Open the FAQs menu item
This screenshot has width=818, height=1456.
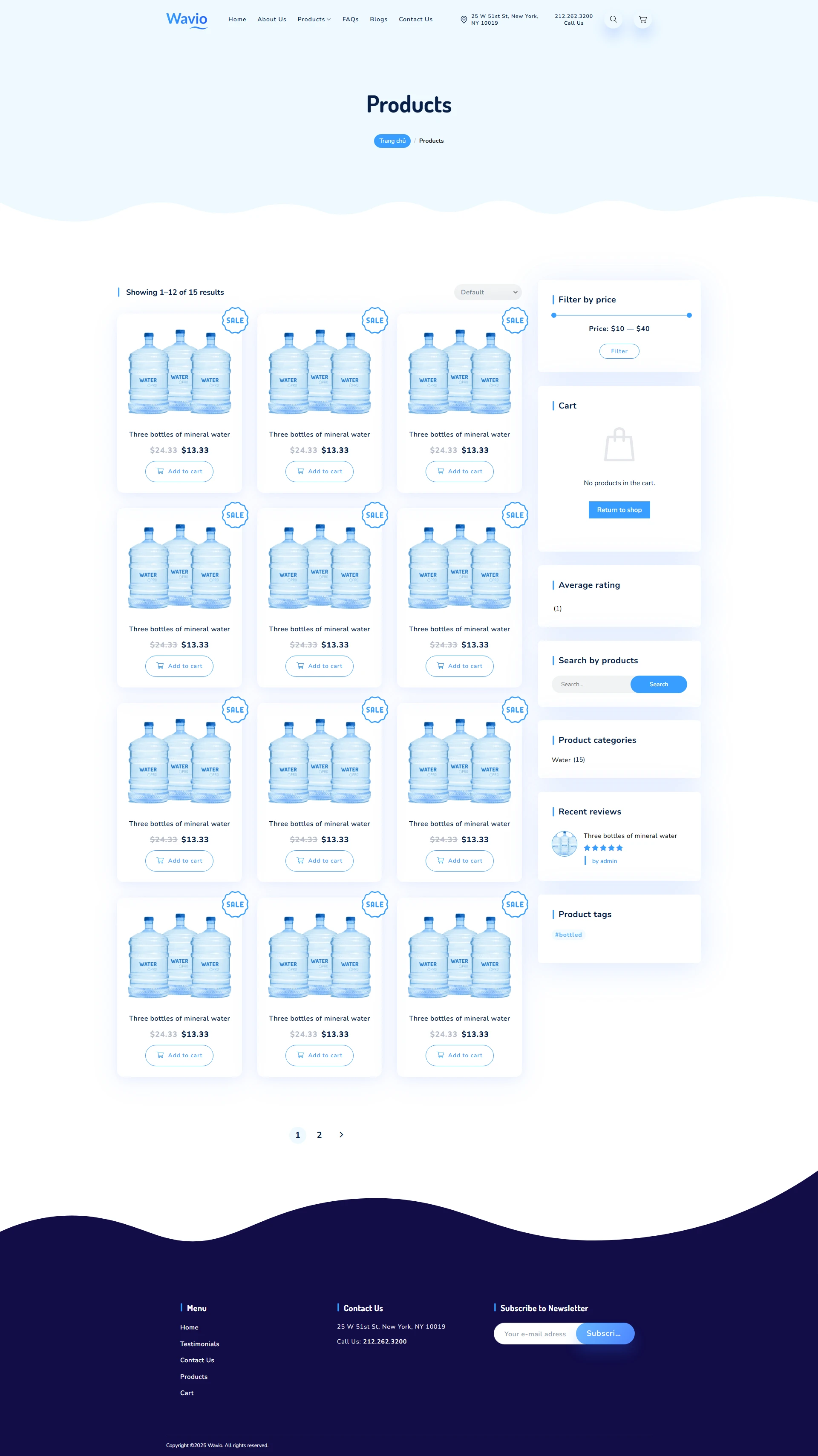pyautogui.click(x=351, y=19)
